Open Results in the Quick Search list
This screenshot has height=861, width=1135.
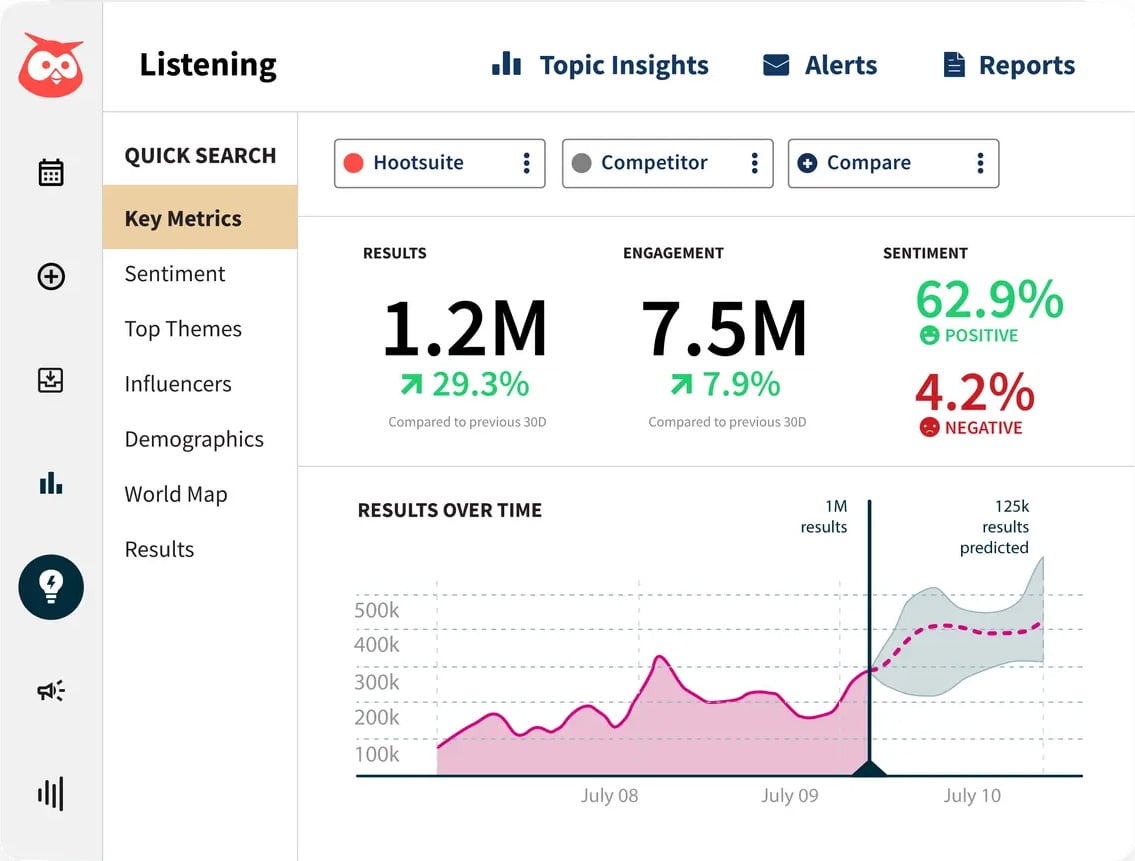coord(159,550)
